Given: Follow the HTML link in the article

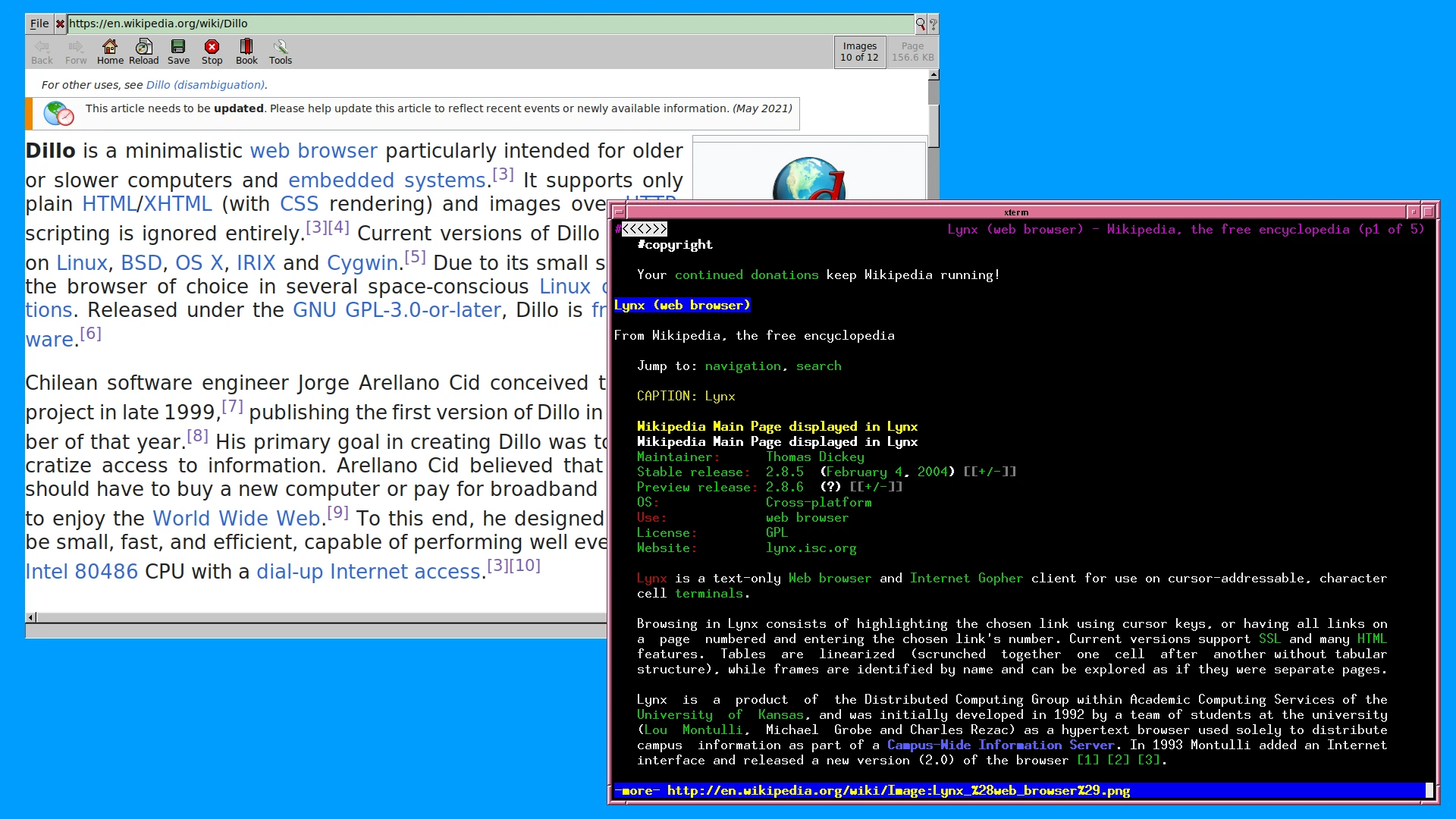Looking at the screenshot, I should pos(109,204).
